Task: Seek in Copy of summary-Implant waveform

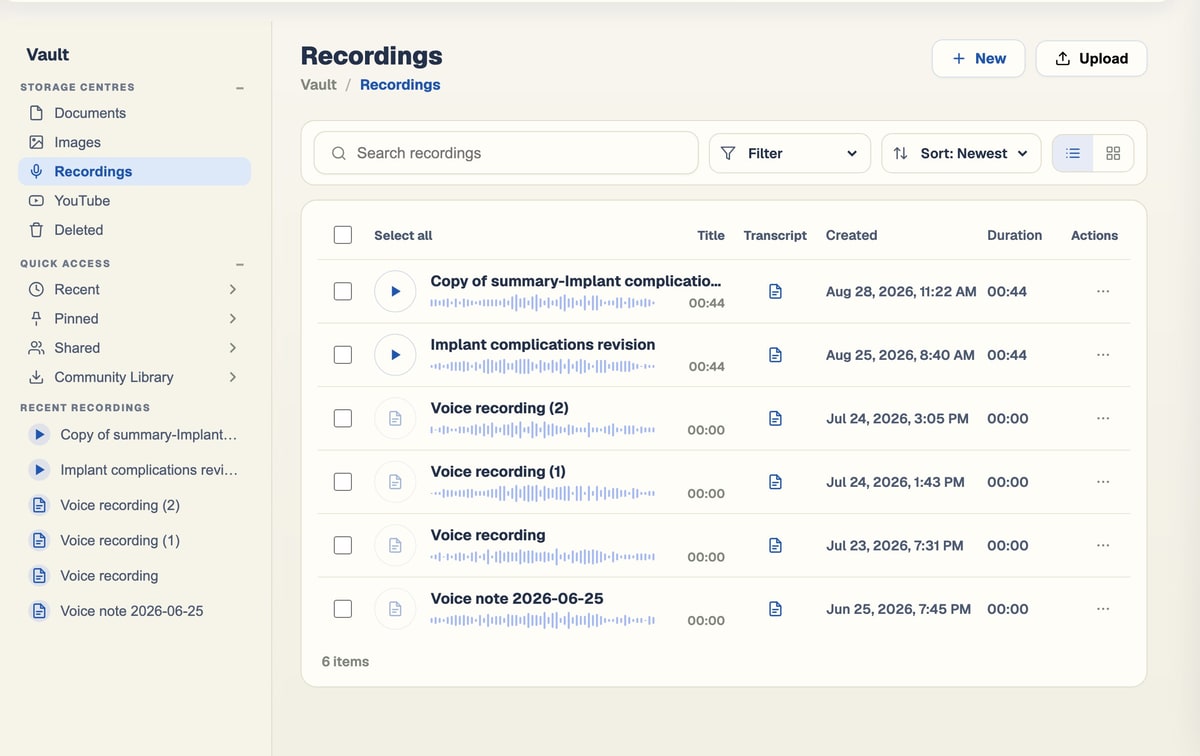Action: click(543, 303)
